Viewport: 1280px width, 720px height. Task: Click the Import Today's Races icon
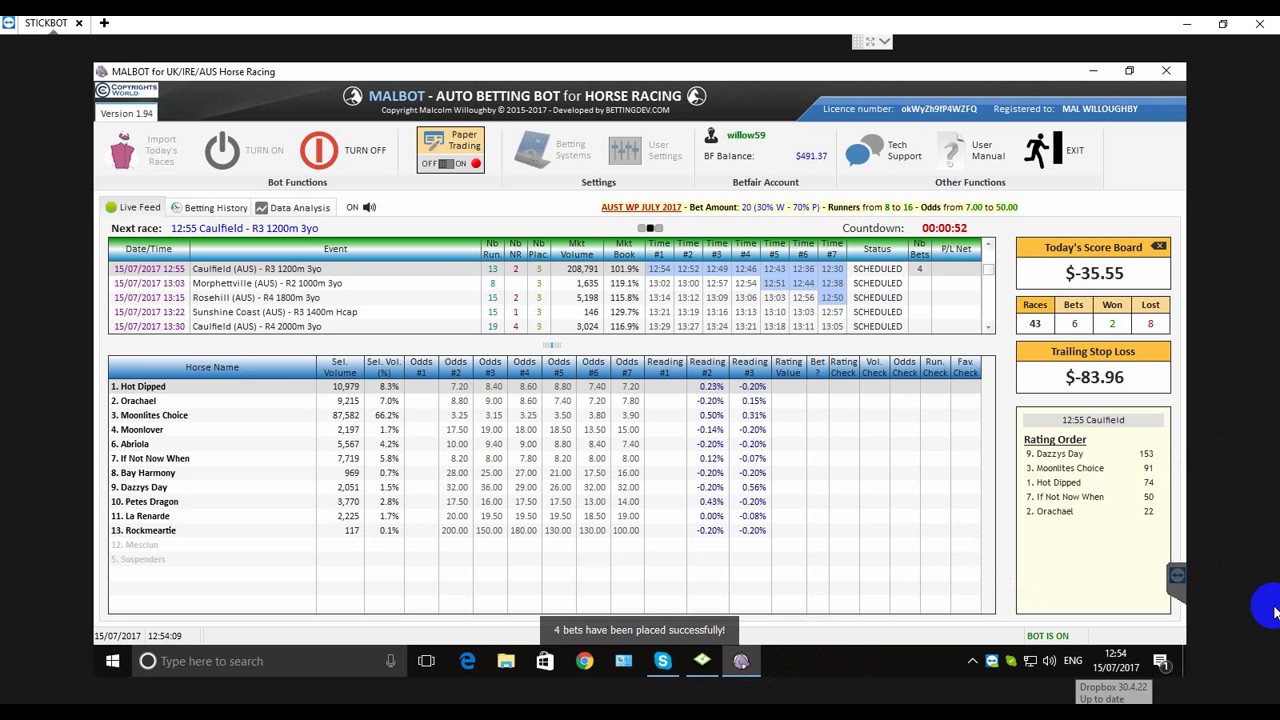click(x=122, y=151)
